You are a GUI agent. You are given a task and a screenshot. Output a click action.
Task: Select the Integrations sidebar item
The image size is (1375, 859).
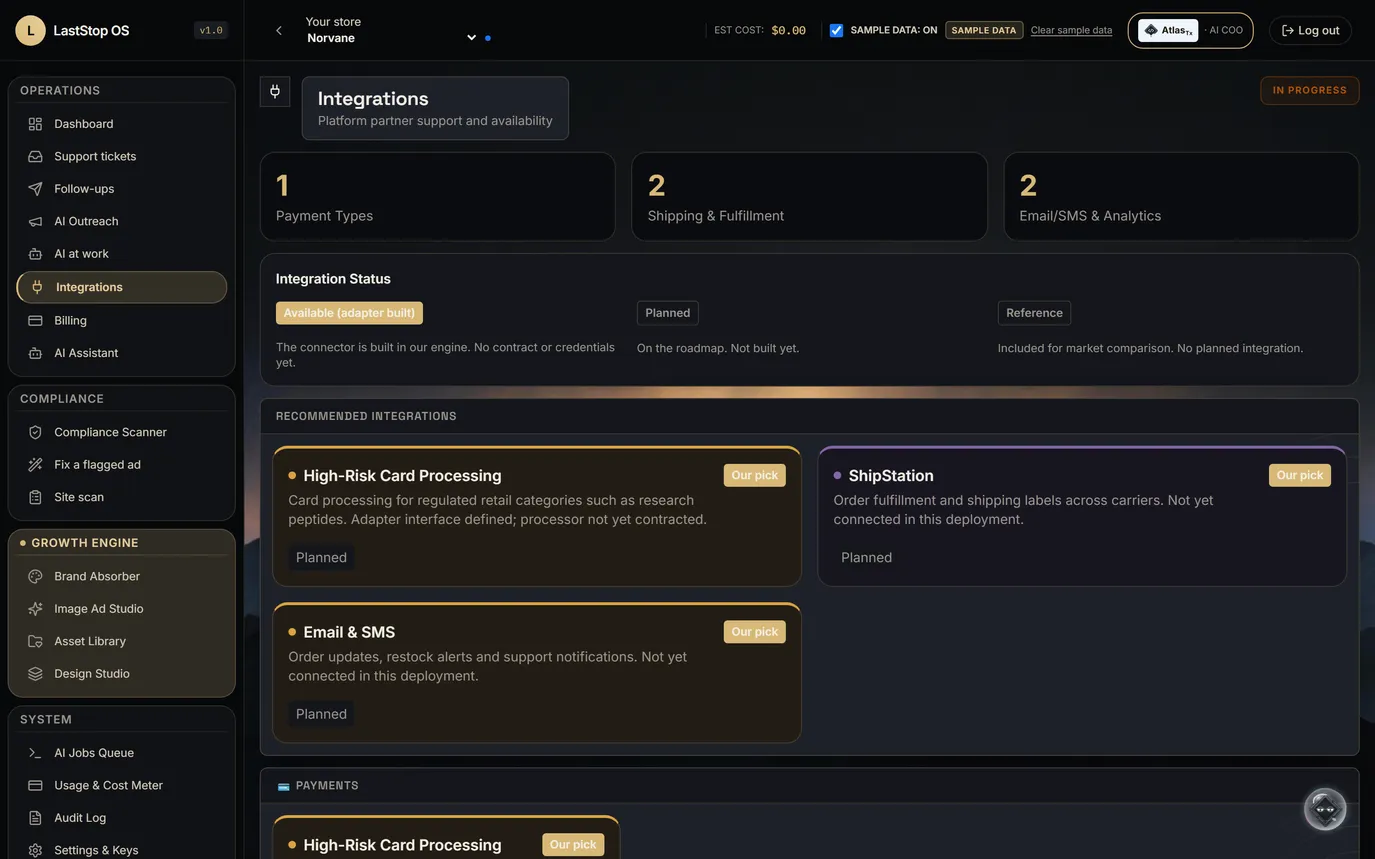click(122, 287)
